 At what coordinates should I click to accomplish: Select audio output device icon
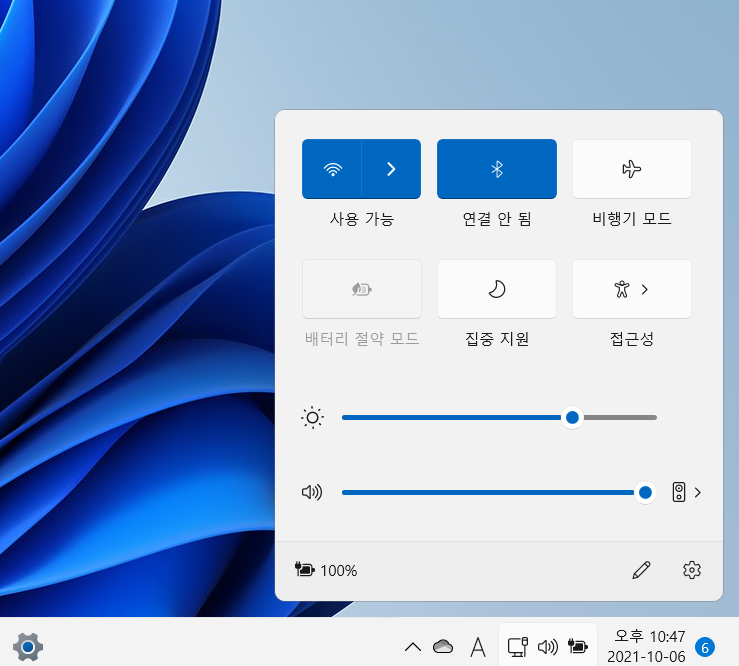point(679,492)
